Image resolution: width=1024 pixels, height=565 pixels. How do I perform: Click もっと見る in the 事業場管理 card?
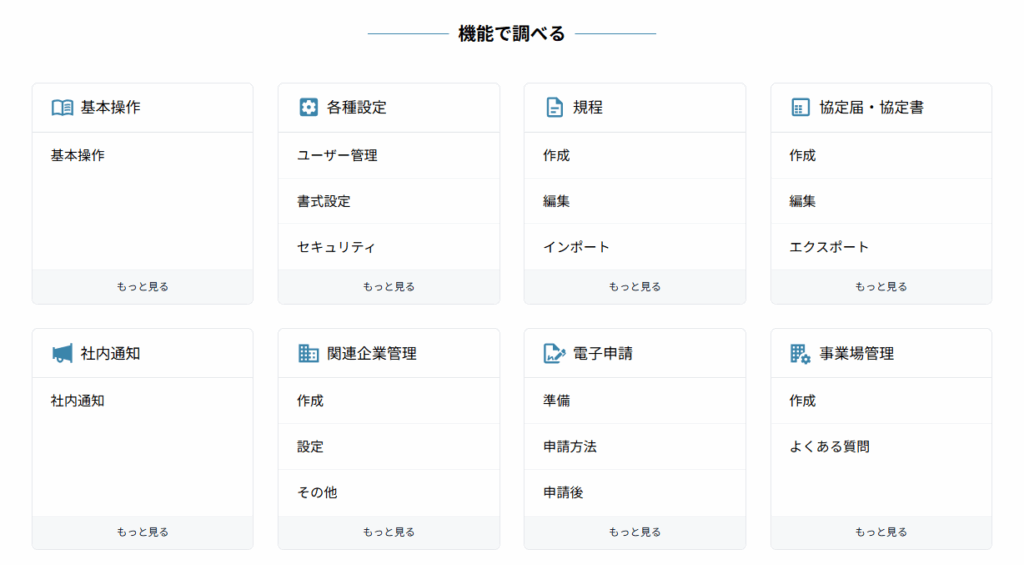[881, 532]
